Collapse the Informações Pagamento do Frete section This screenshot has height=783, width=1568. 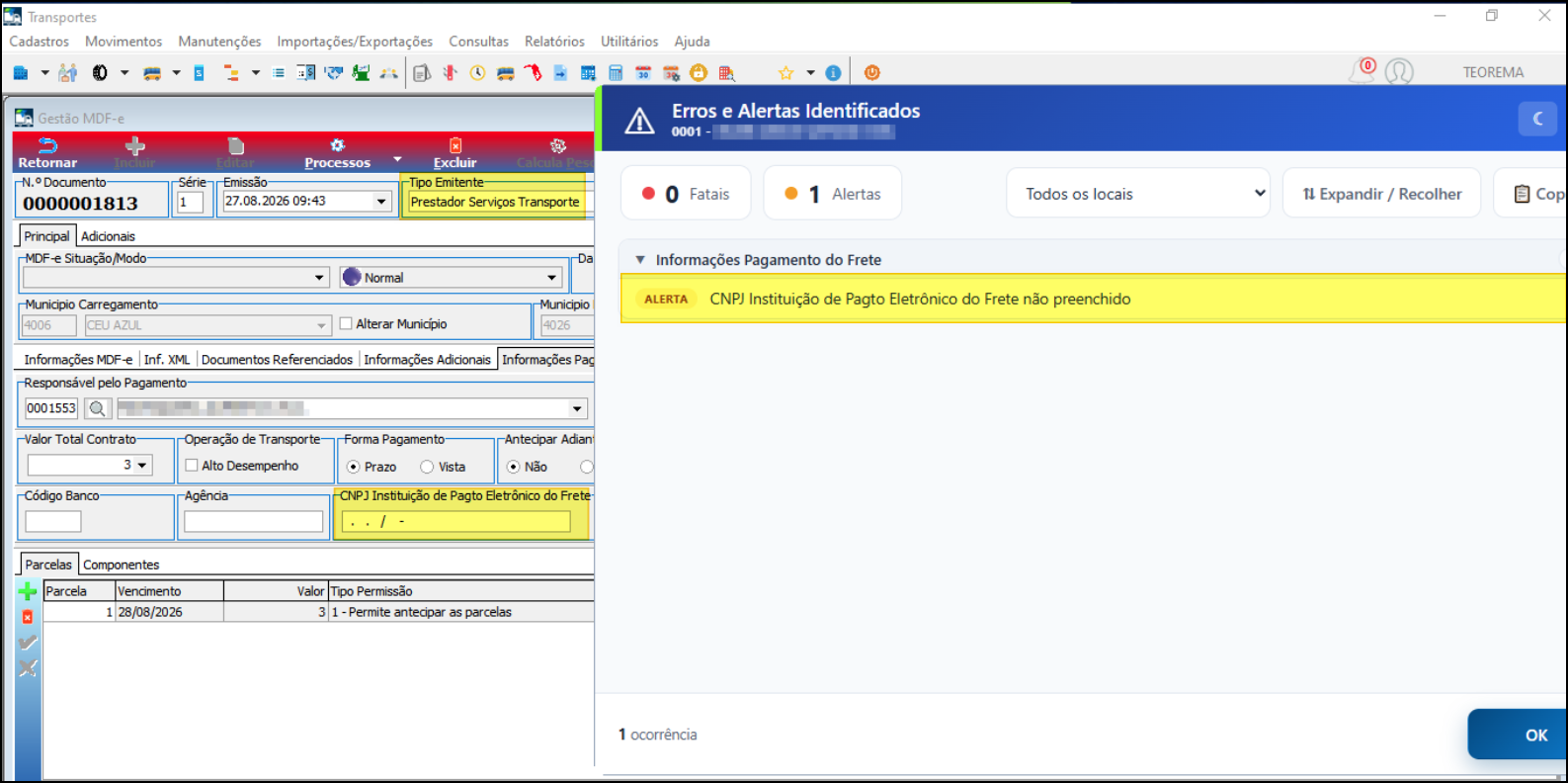point(640,260)
